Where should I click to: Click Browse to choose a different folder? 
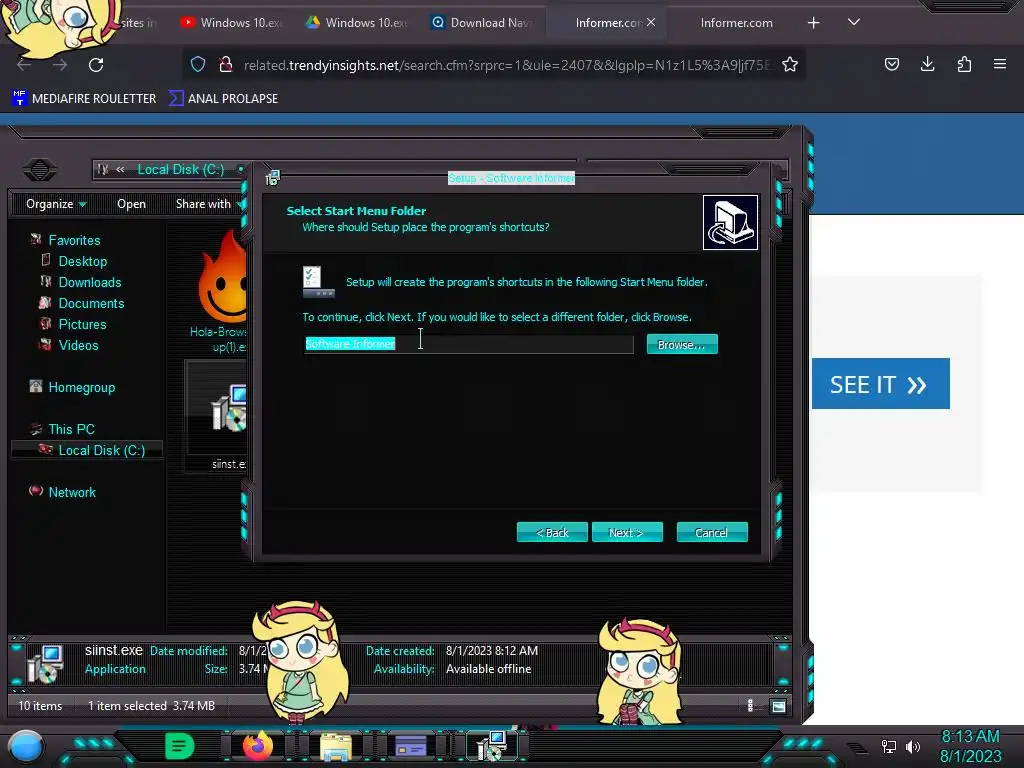(x=682, y=344)
